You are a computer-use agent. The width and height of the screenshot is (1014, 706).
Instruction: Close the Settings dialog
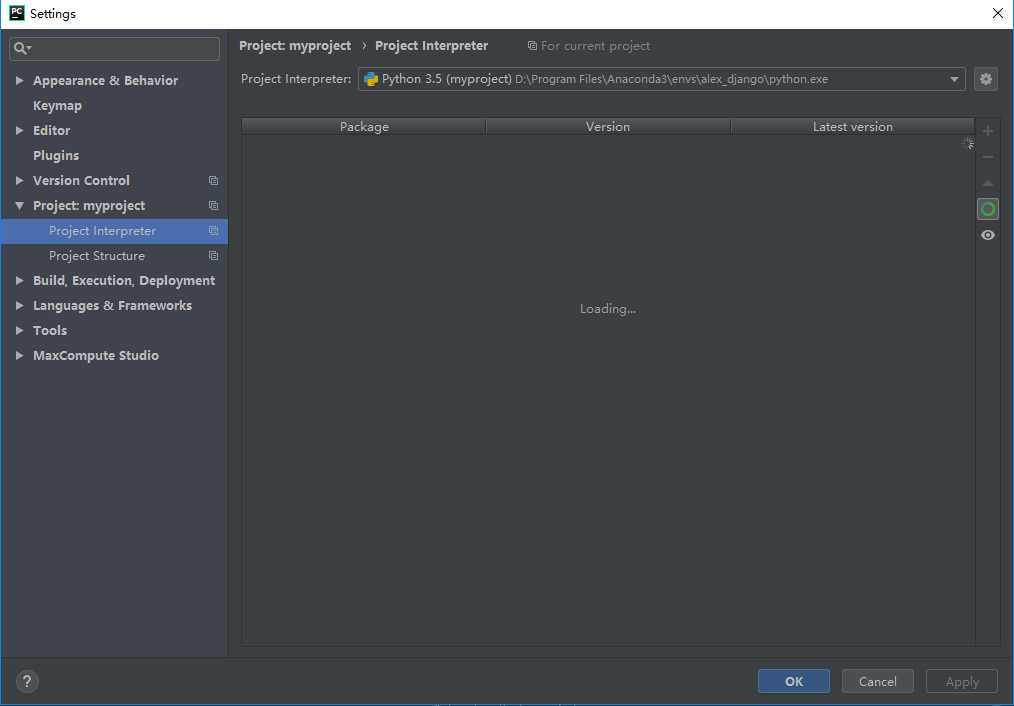(998, 14)
